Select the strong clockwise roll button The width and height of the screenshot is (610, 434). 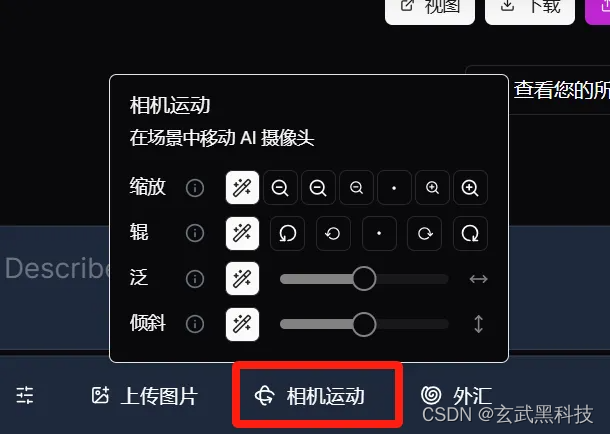point(470,233)
